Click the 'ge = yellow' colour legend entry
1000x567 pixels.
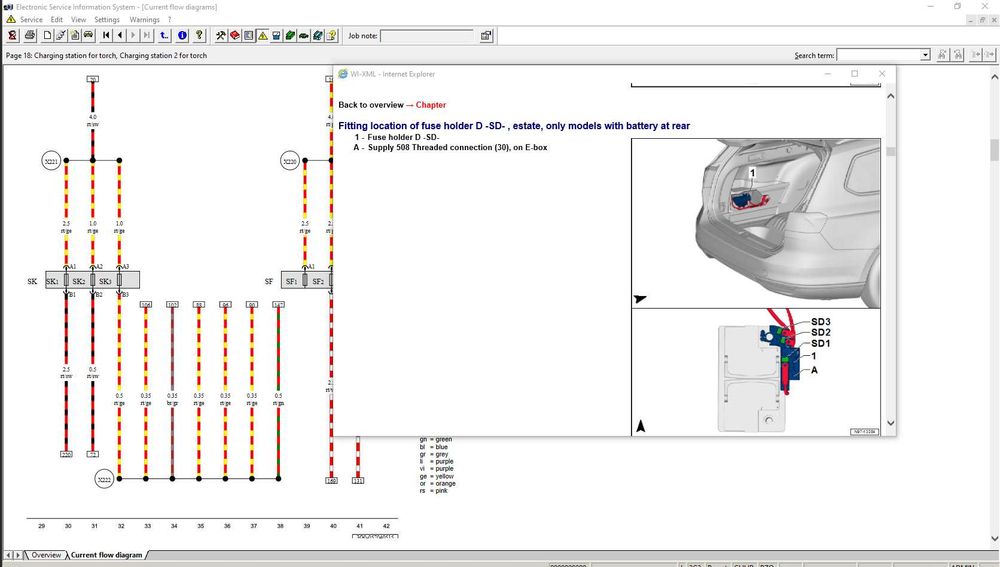tap(437, 476)
